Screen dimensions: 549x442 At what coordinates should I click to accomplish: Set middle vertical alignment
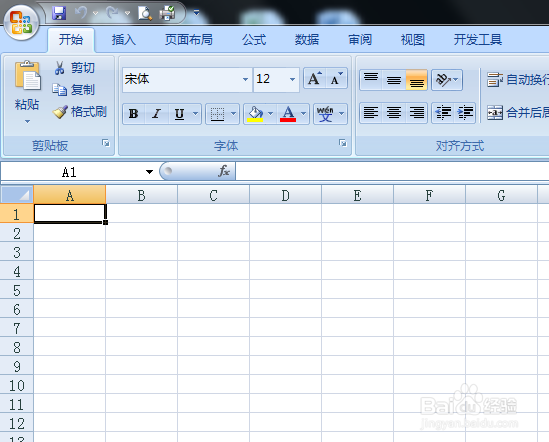pyautogui.click(x=394, y=80)
